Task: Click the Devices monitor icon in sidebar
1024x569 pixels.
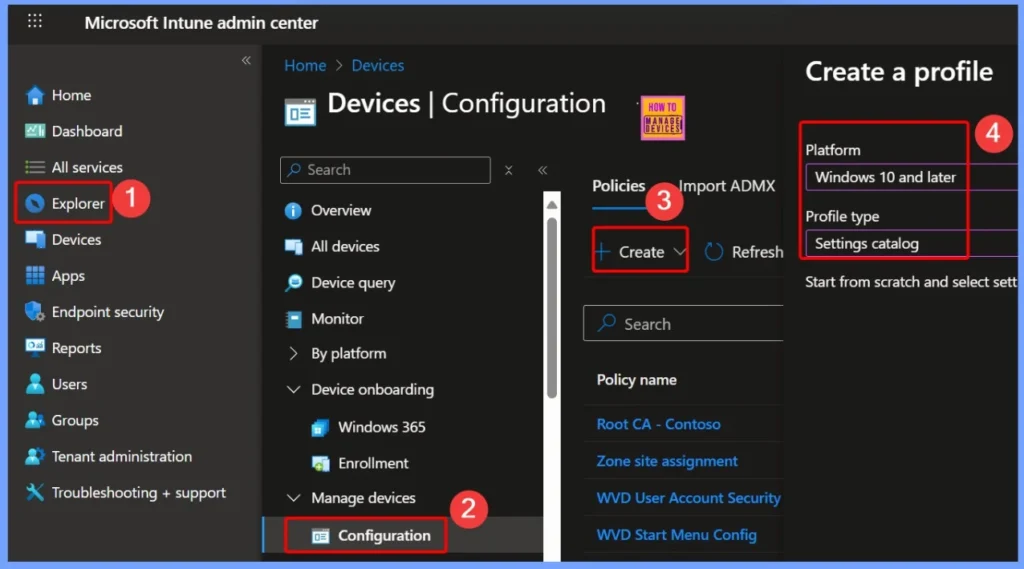Action: tap(35, 240)
